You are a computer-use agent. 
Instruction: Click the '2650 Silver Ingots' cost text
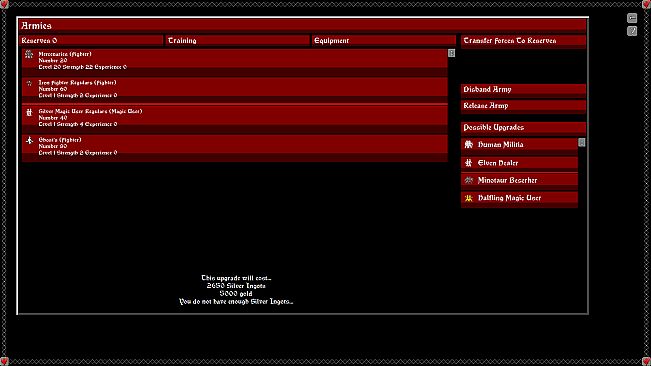[x=236, y=286]
